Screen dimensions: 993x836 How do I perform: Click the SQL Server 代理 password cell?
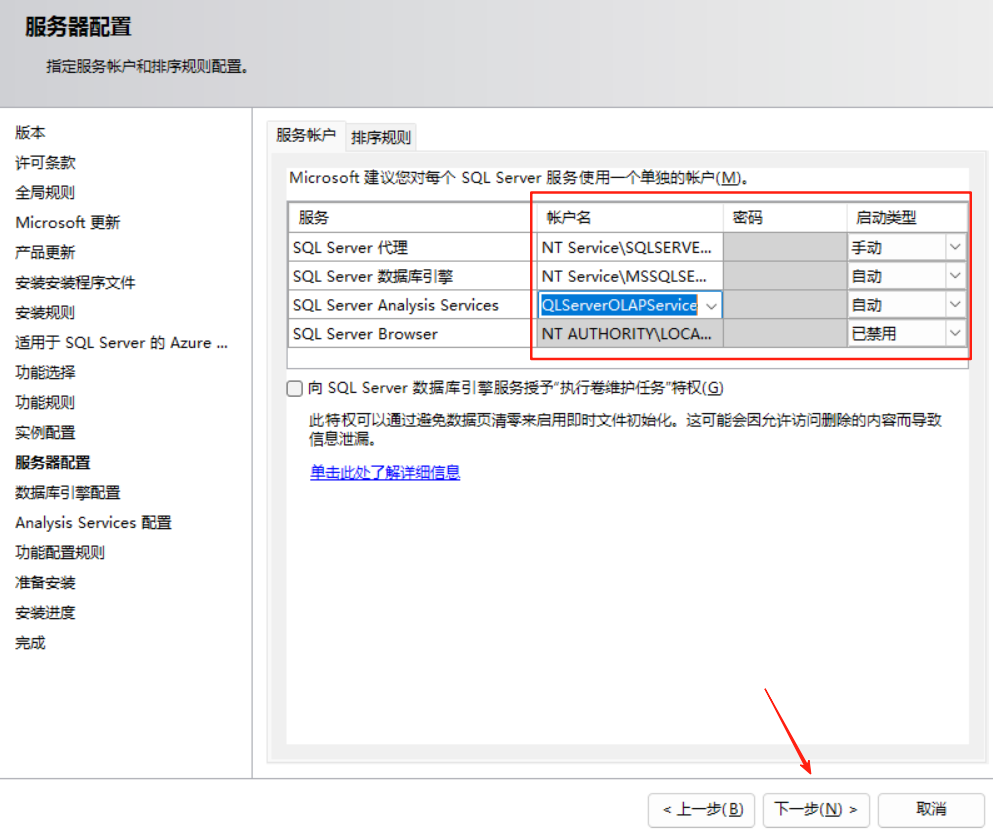pyautogui.click(x=785, y=247)
